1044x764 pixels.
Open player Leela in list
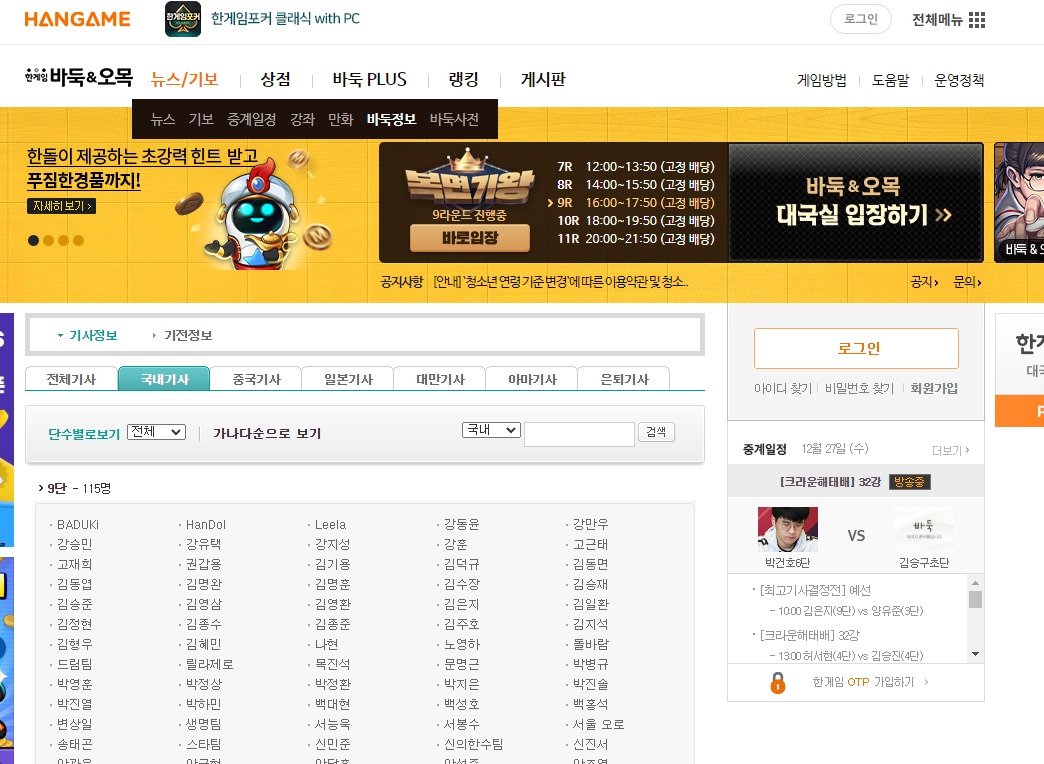[330, 525]
